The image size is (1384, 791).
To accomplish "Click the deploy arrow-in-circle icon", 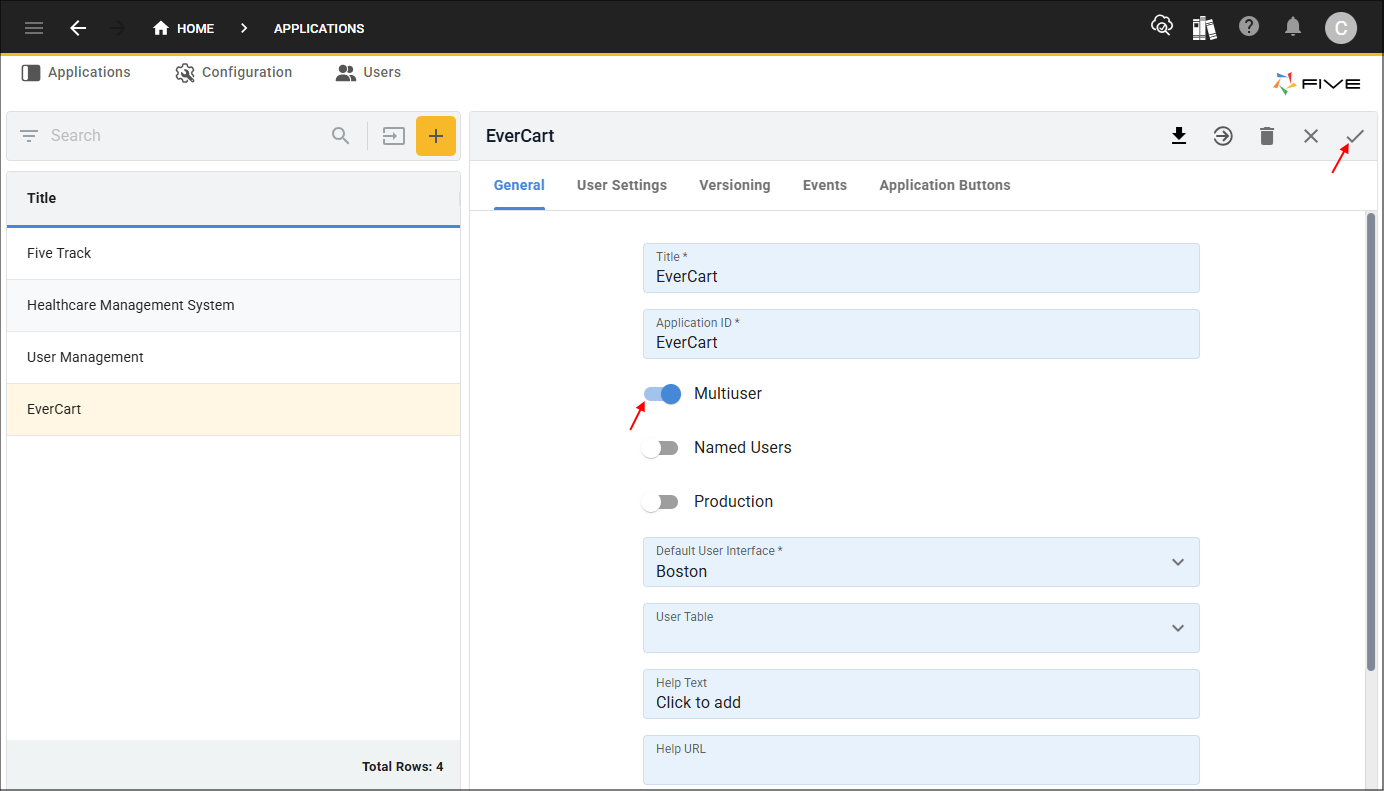I will pos(1223,136).
